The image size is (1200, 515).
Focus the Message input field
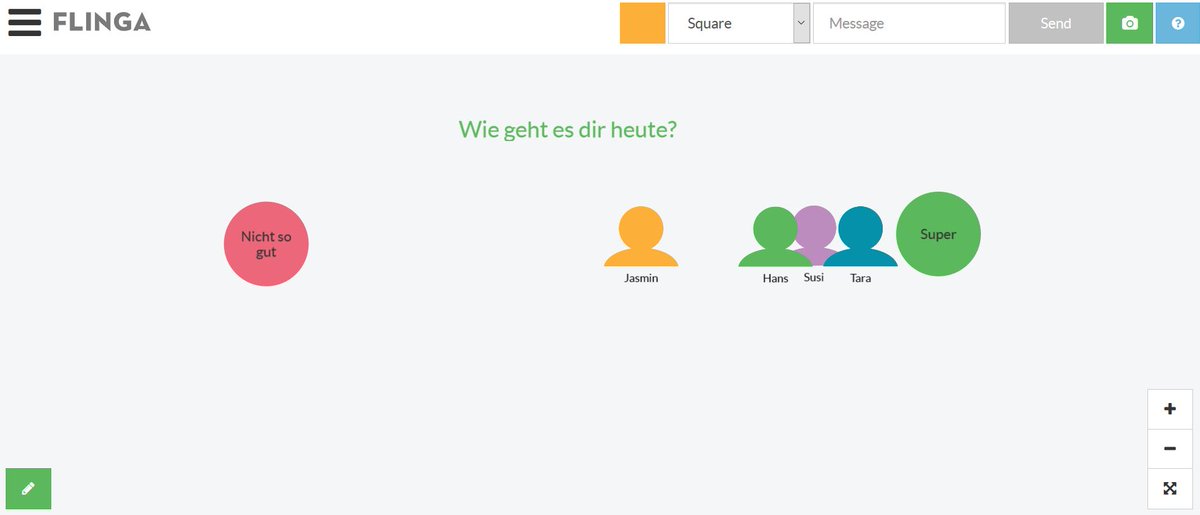point(909,23)
